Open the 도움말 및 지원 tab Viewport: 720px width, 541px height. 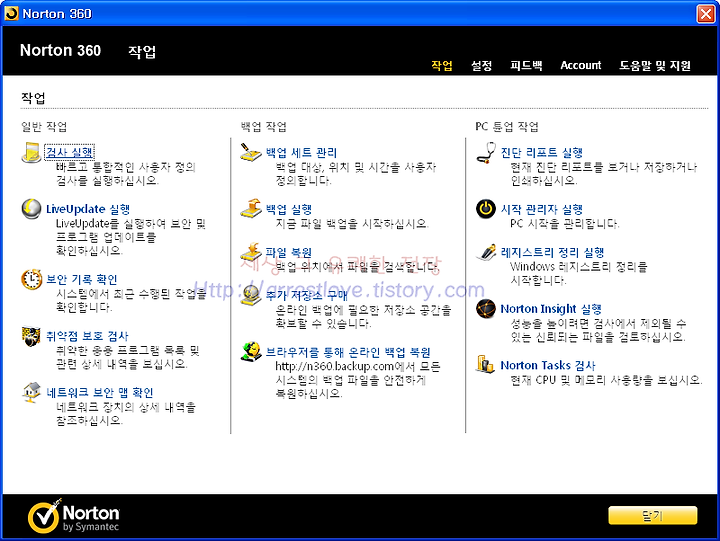coord(655,65)
